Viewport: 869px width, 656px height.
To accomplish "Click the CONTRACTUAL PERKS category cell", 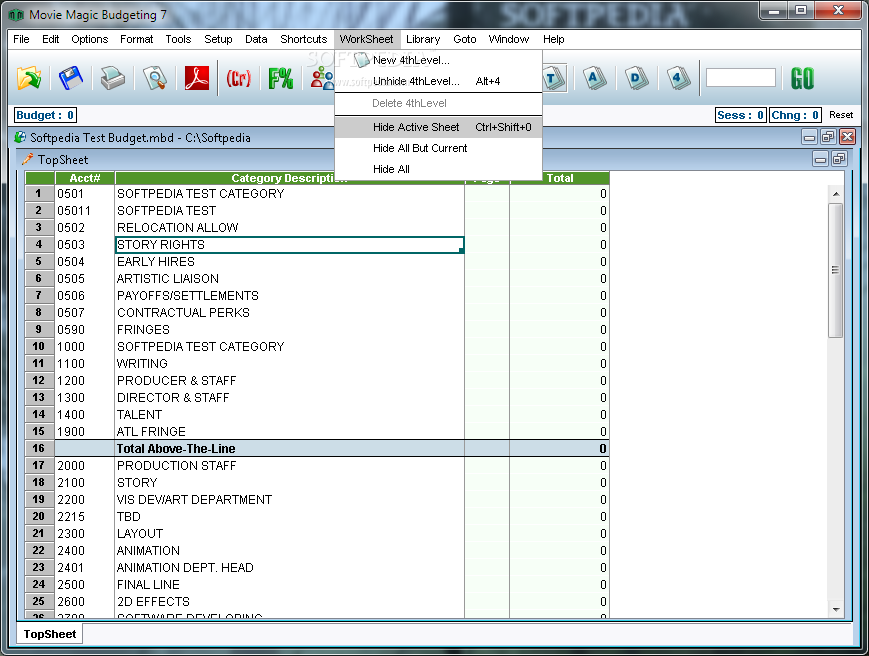I will tap(289, 312).
